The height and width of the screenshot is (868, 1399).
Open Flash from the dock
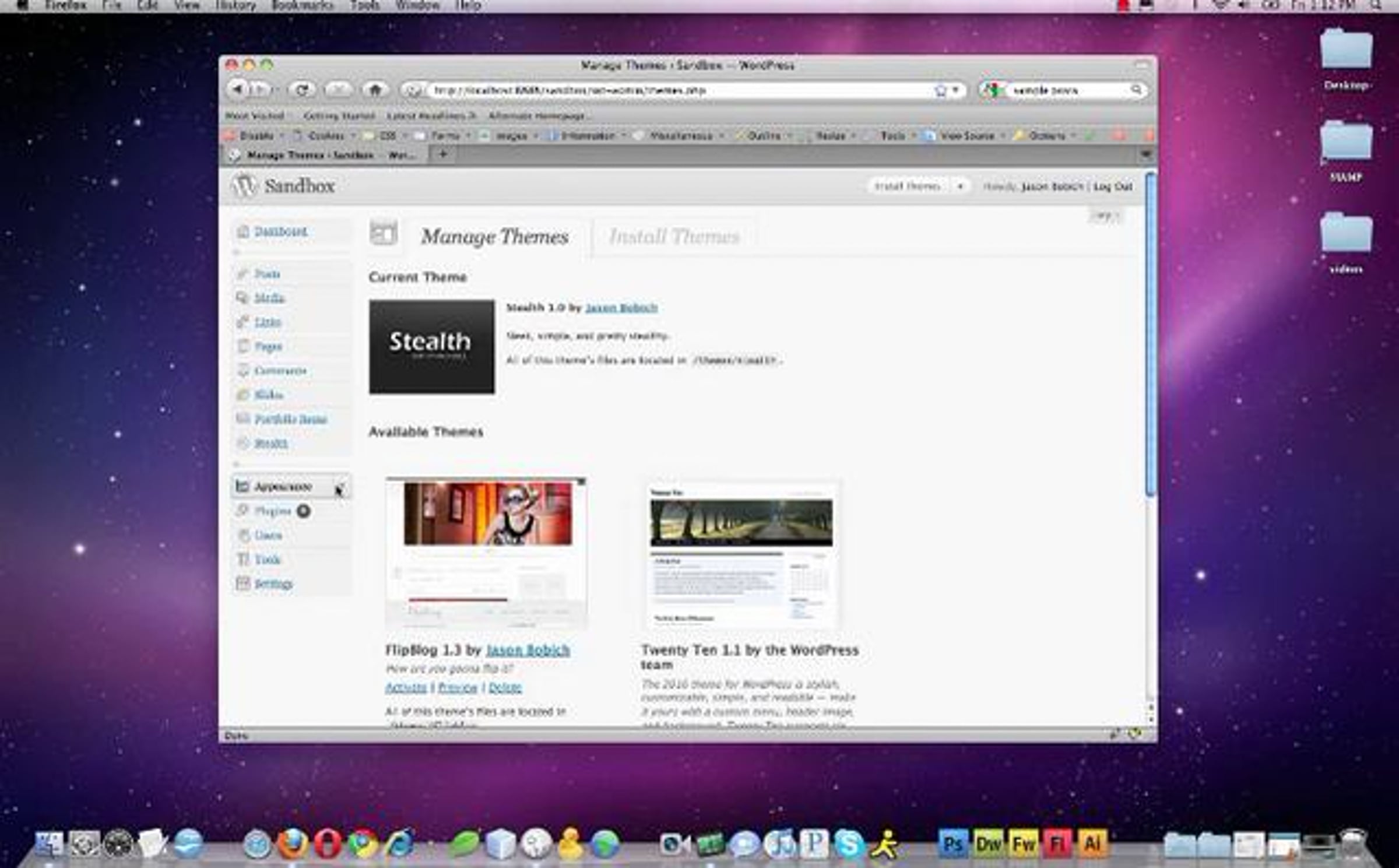tap(1057, 844)
